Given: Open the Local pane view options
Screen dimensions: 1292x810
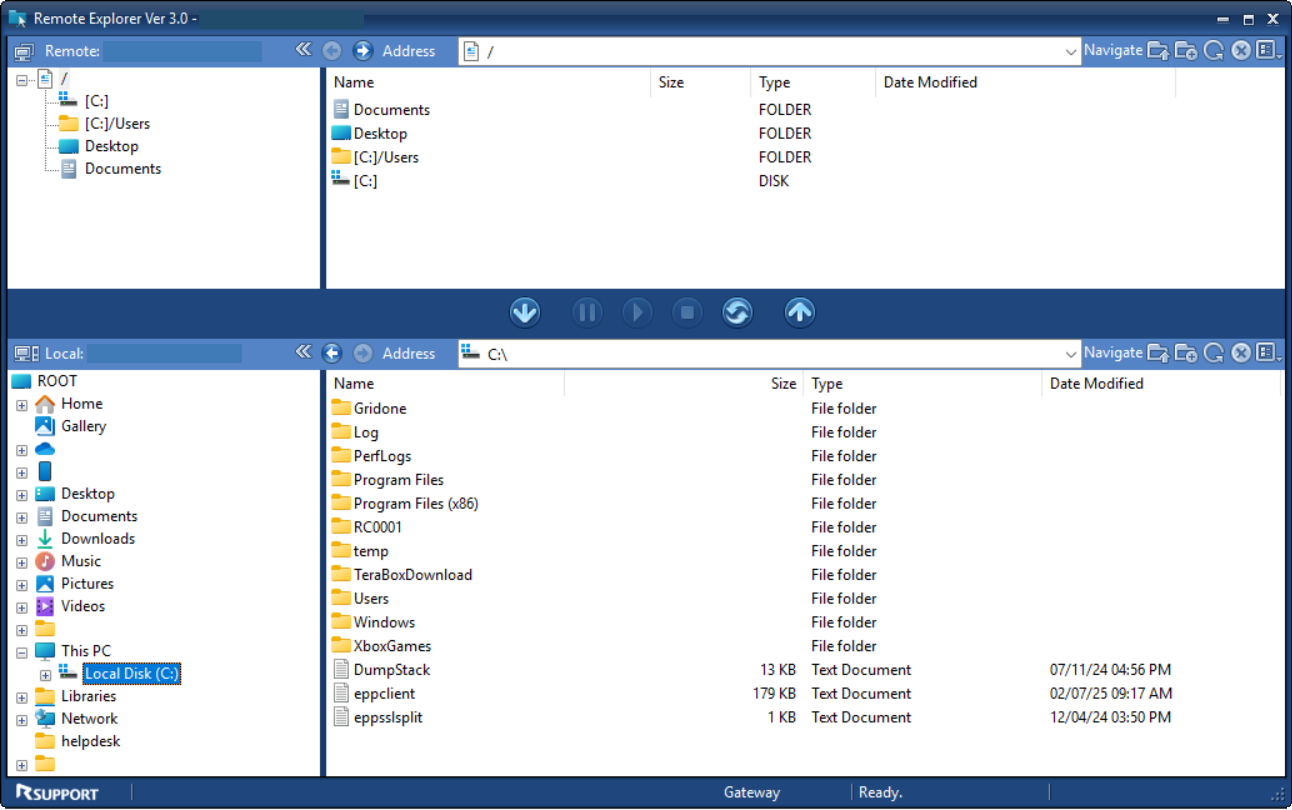Looking at the screenshot, I should point(1269,353).
